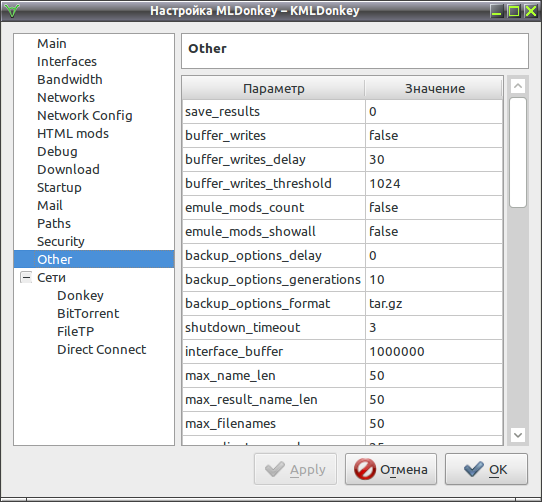This screenshot has height=502, width=542.
Task: Sort by the Значение column header
Action: [434, 89]
